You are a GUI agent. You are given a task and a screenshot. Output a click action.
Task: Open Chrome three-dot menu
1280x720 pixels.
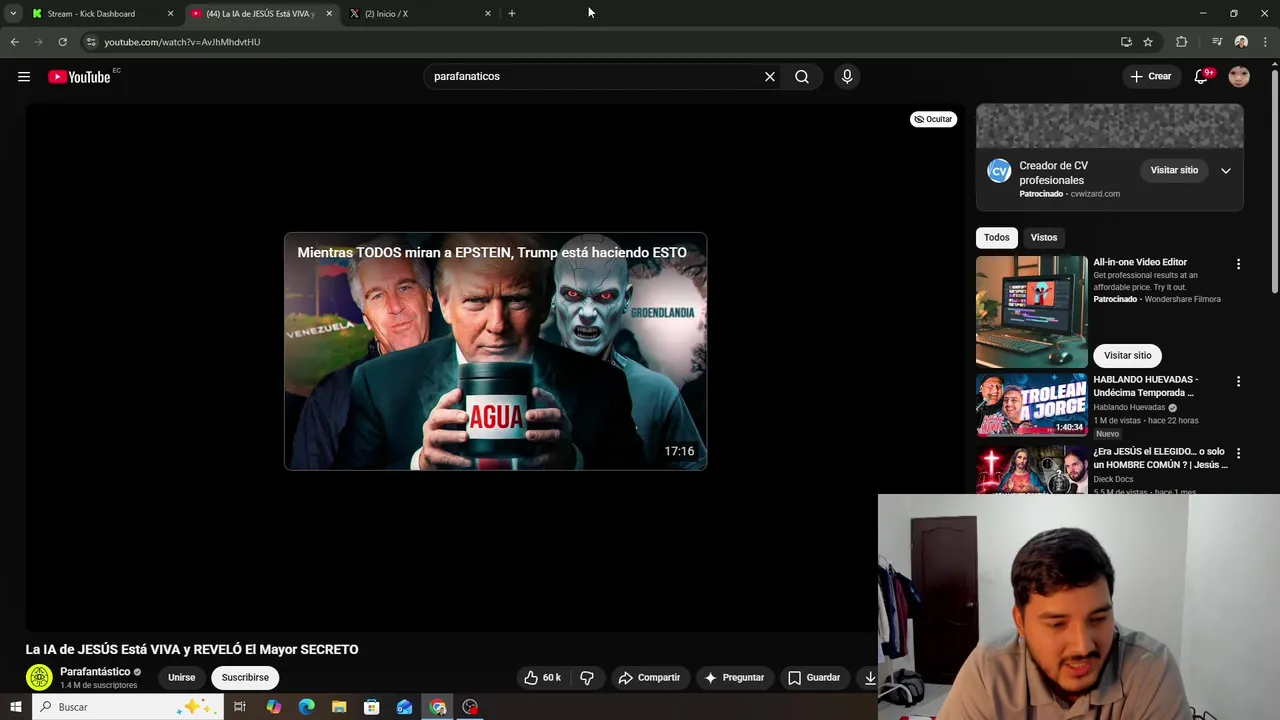click(1266, 42)
